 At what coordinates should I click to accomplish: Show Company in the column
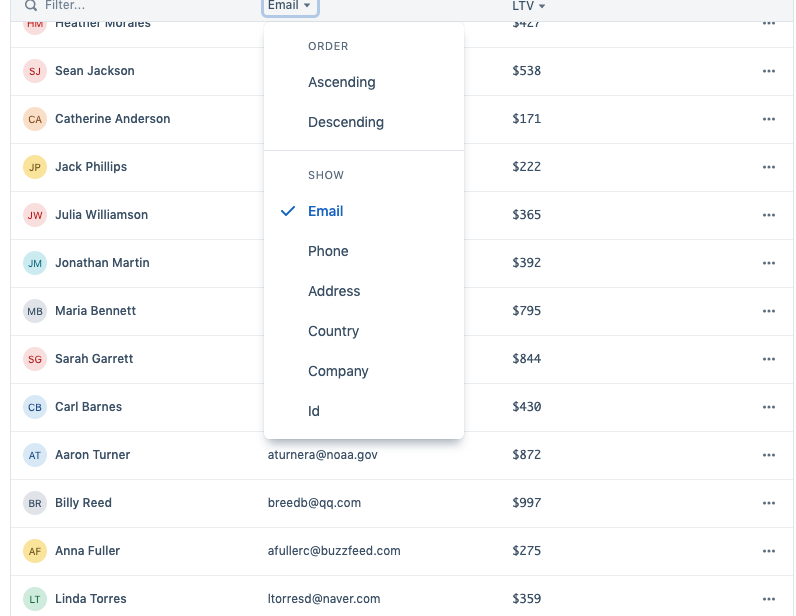(x=364, y=372)
